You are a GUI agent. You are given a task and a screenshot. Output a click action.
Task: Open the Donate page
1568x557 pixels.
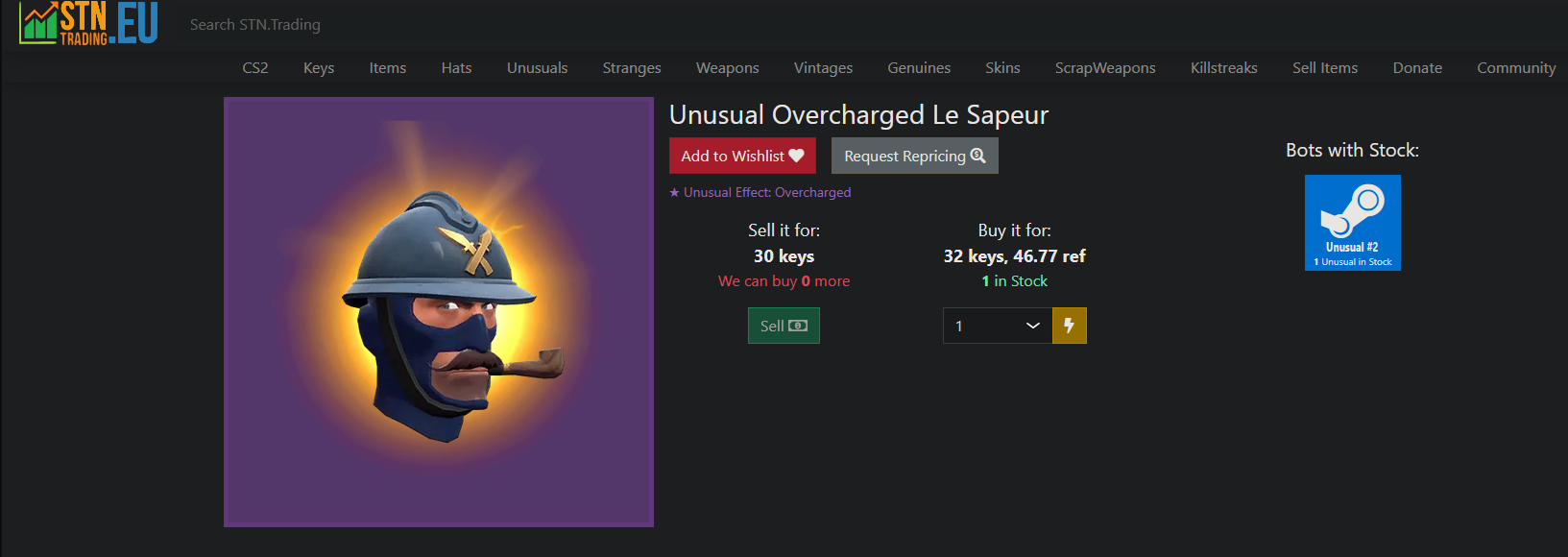[1417, 68]
